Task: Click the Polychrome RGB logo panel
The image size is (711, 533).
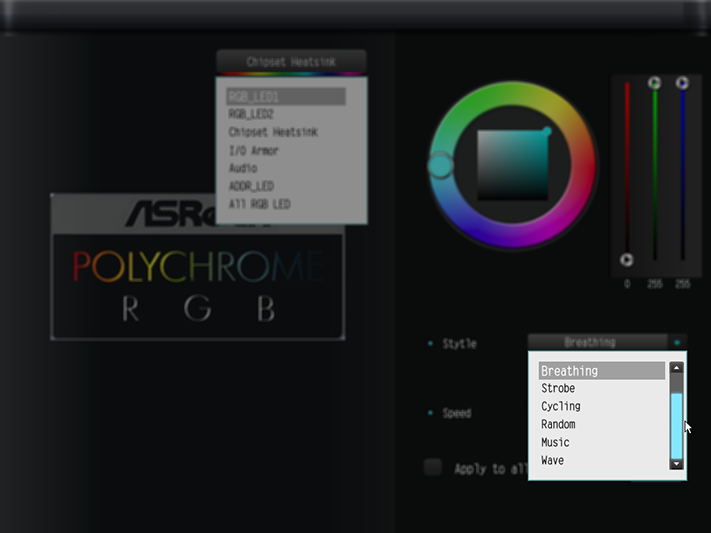Action: (x=198, y=267)
